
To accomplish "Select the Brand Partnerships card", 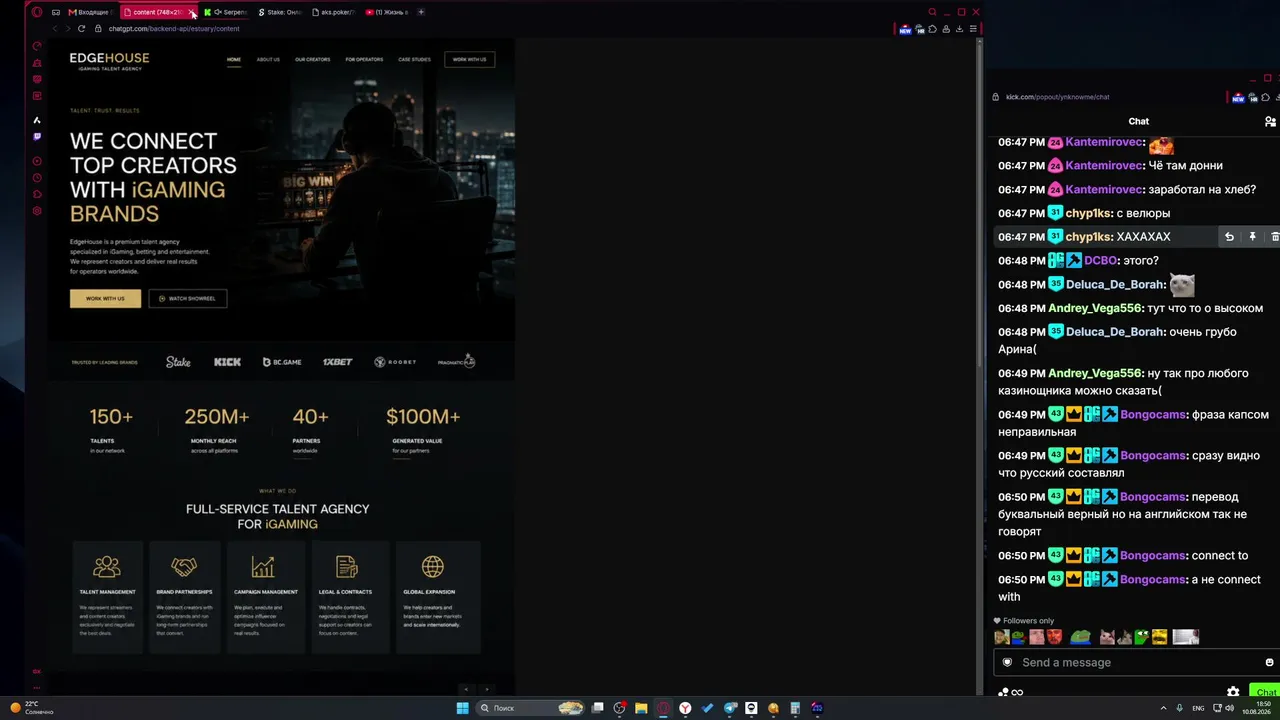I will [184, 597].
